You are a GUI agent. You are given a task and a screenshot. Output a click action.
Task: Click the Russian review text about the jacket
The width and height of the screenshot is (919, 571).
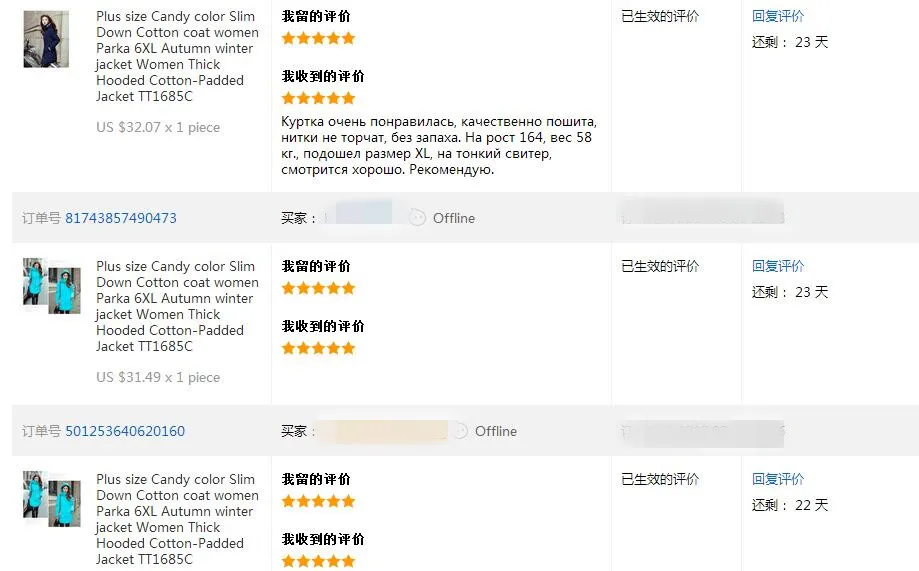[439, 146]
